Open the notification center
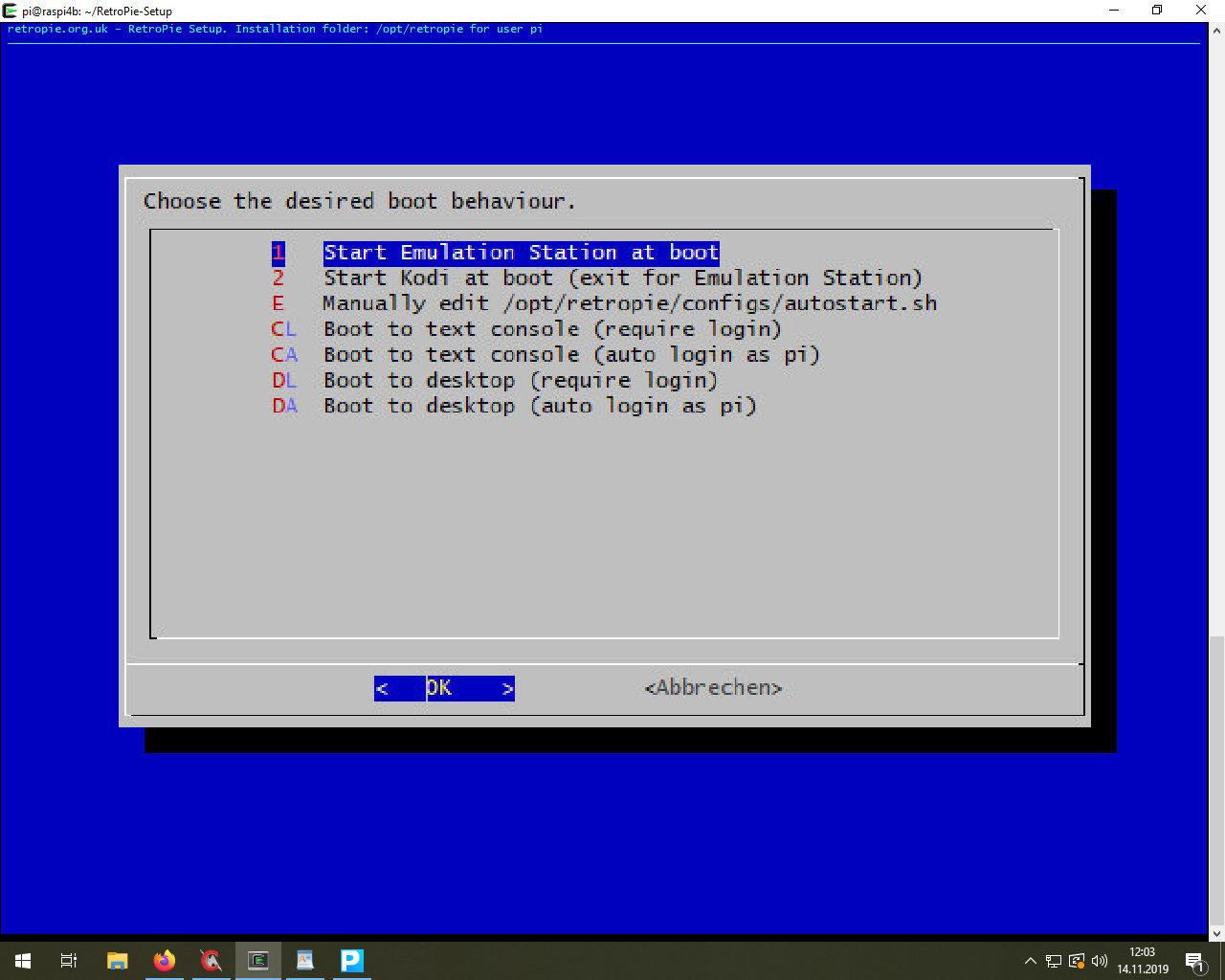The width and height of the screenshot is (1225, 980). pos(1195,961)
